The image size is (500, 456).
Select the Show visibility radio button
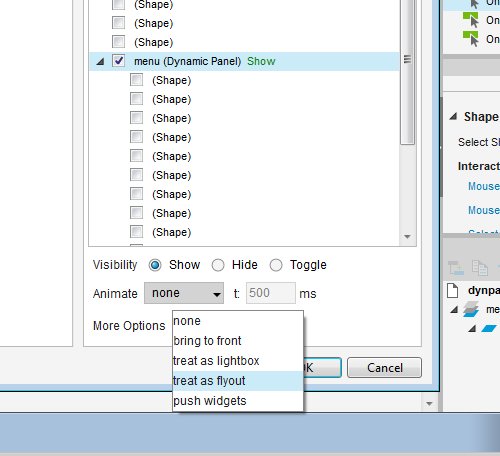pos(155,265)
